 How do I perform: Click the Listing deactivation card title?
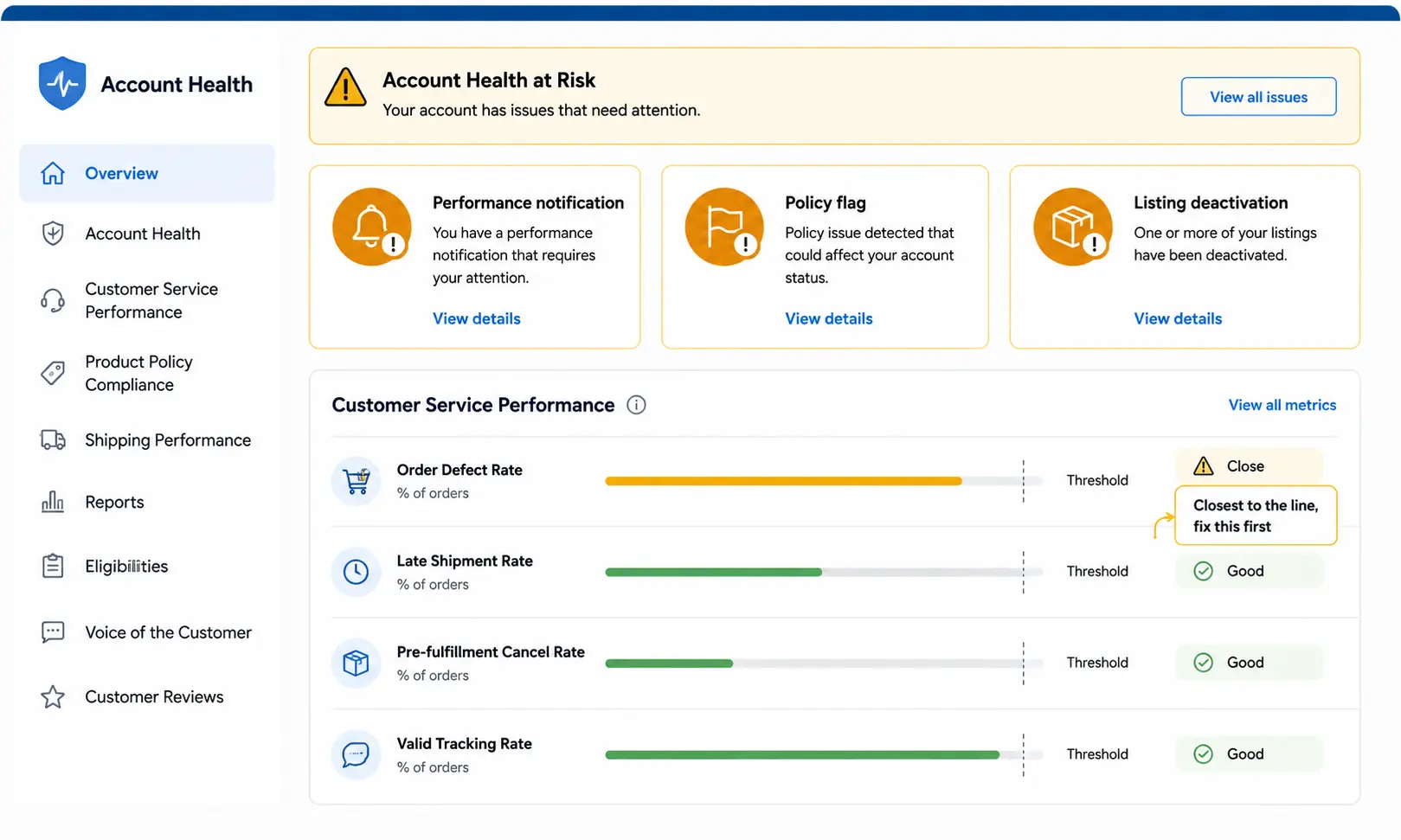[x=1211, y=202]
